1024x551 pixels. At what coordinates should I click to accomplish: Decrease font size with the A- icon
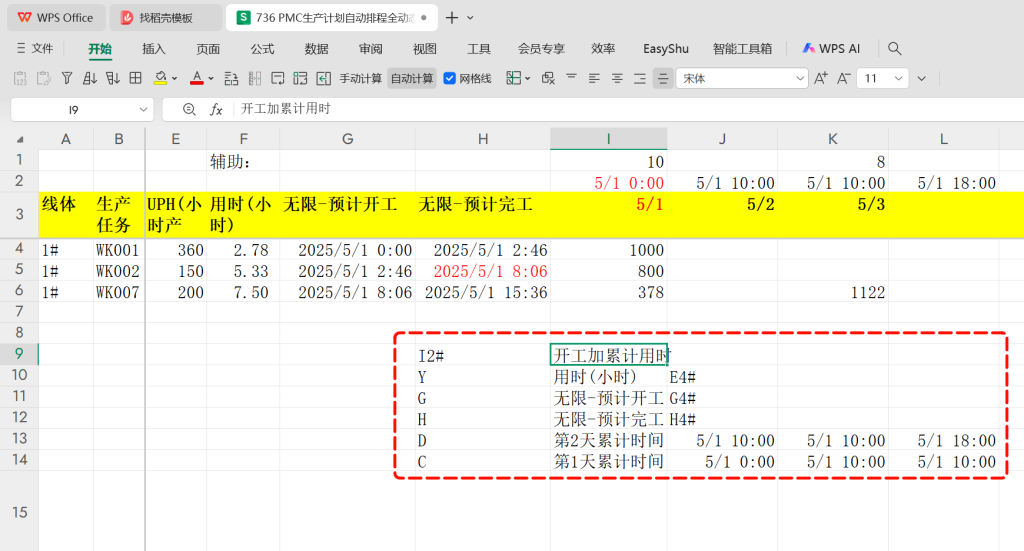coord(844,78)
